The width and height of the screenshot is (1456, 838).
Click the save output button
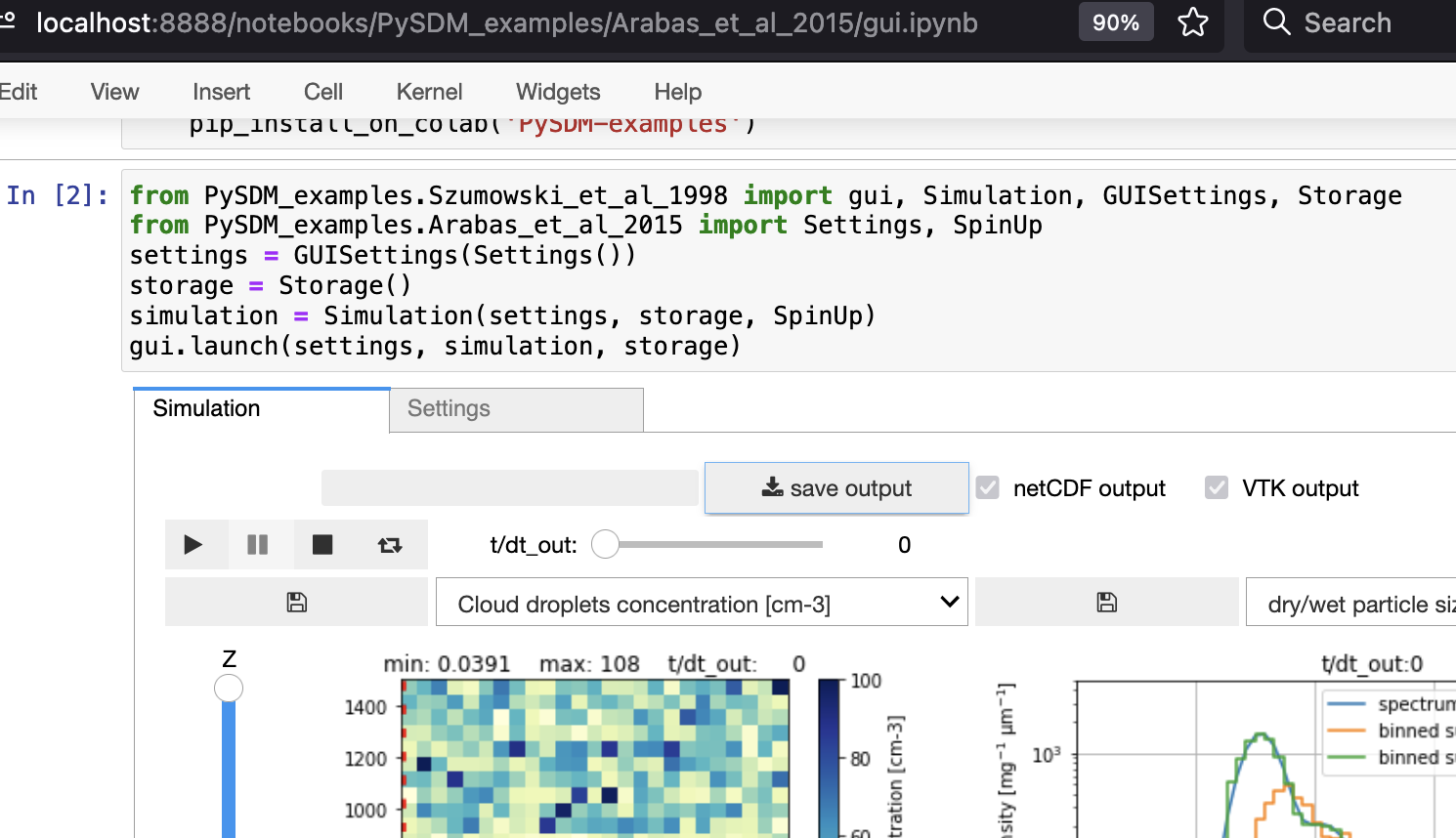click(x=836, y=487)
